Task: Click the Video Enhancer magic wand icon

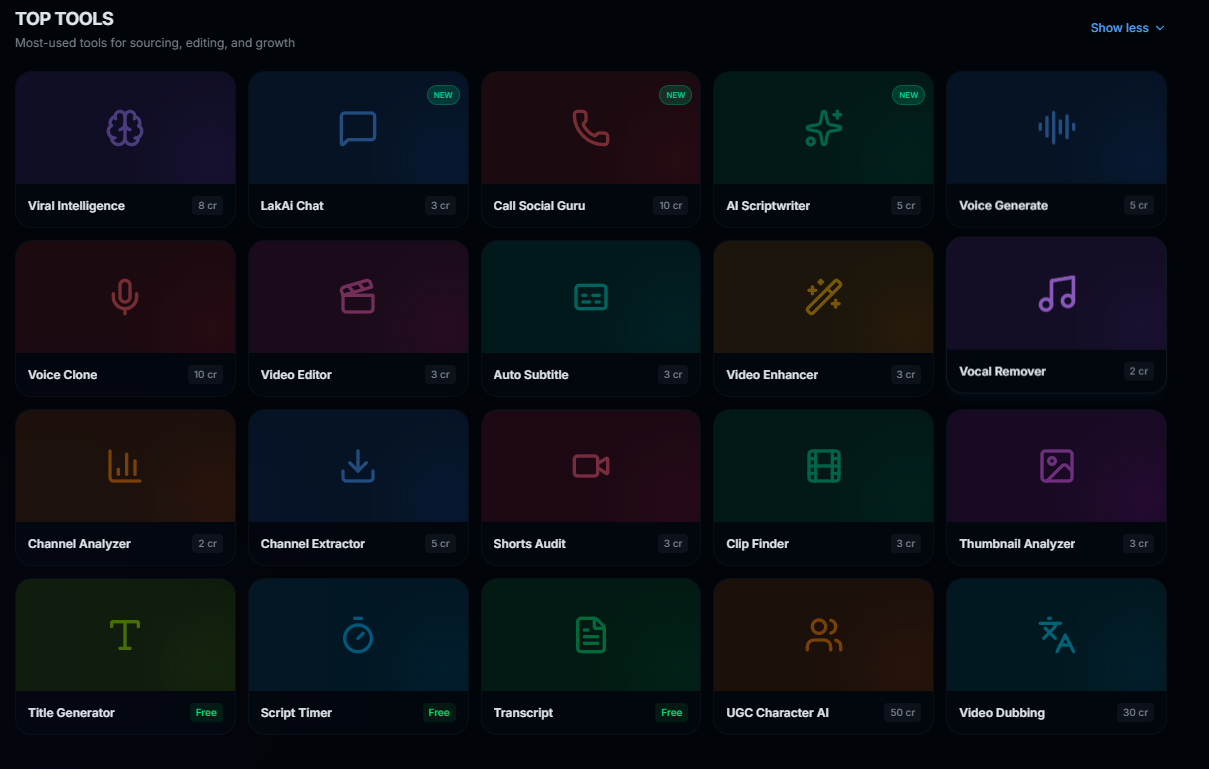Action: click(x=823, y=297)
